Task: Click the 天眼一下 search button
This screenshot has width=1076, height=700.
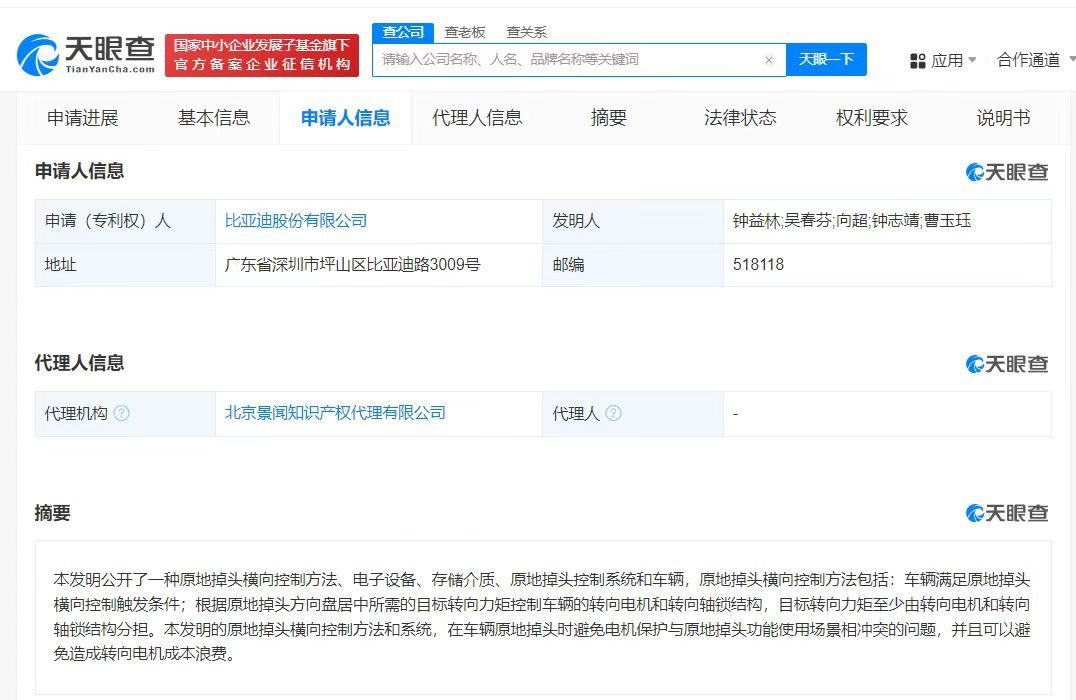Action: click(827, 60)
